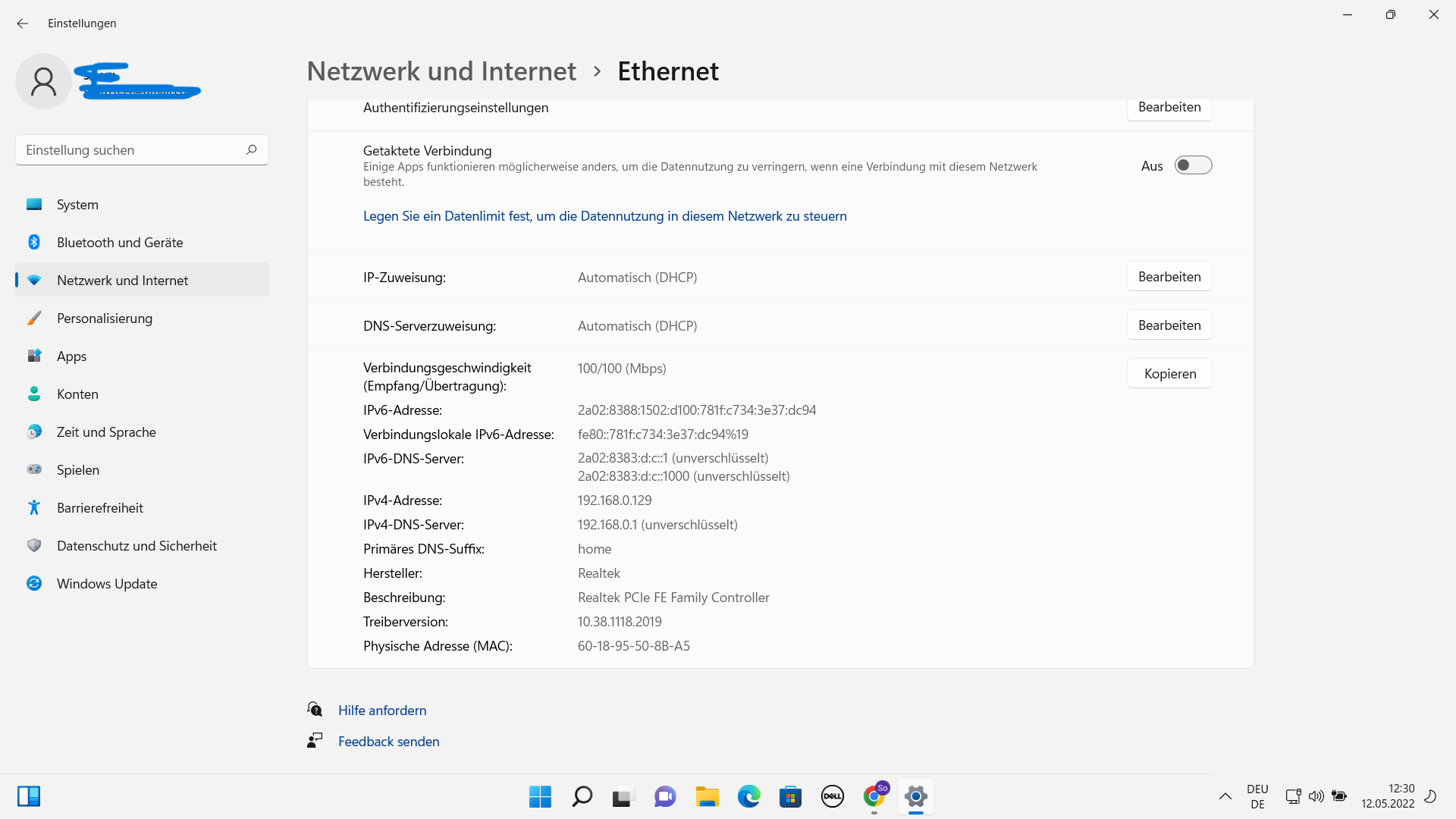Edit the IP-Zuweisung setting

coord(1169,277)
